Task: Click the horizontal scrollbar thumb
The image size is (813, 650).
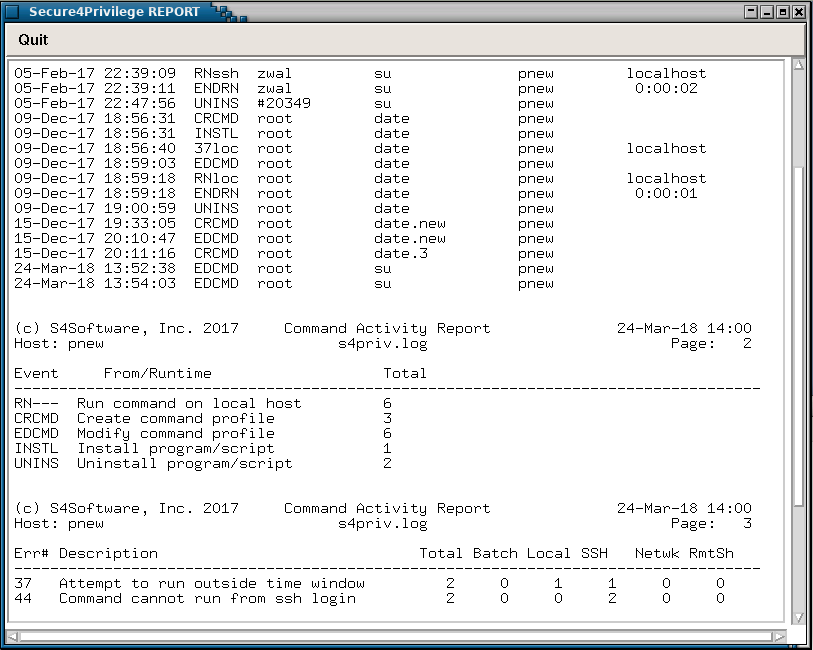Action: click(395, 635)
